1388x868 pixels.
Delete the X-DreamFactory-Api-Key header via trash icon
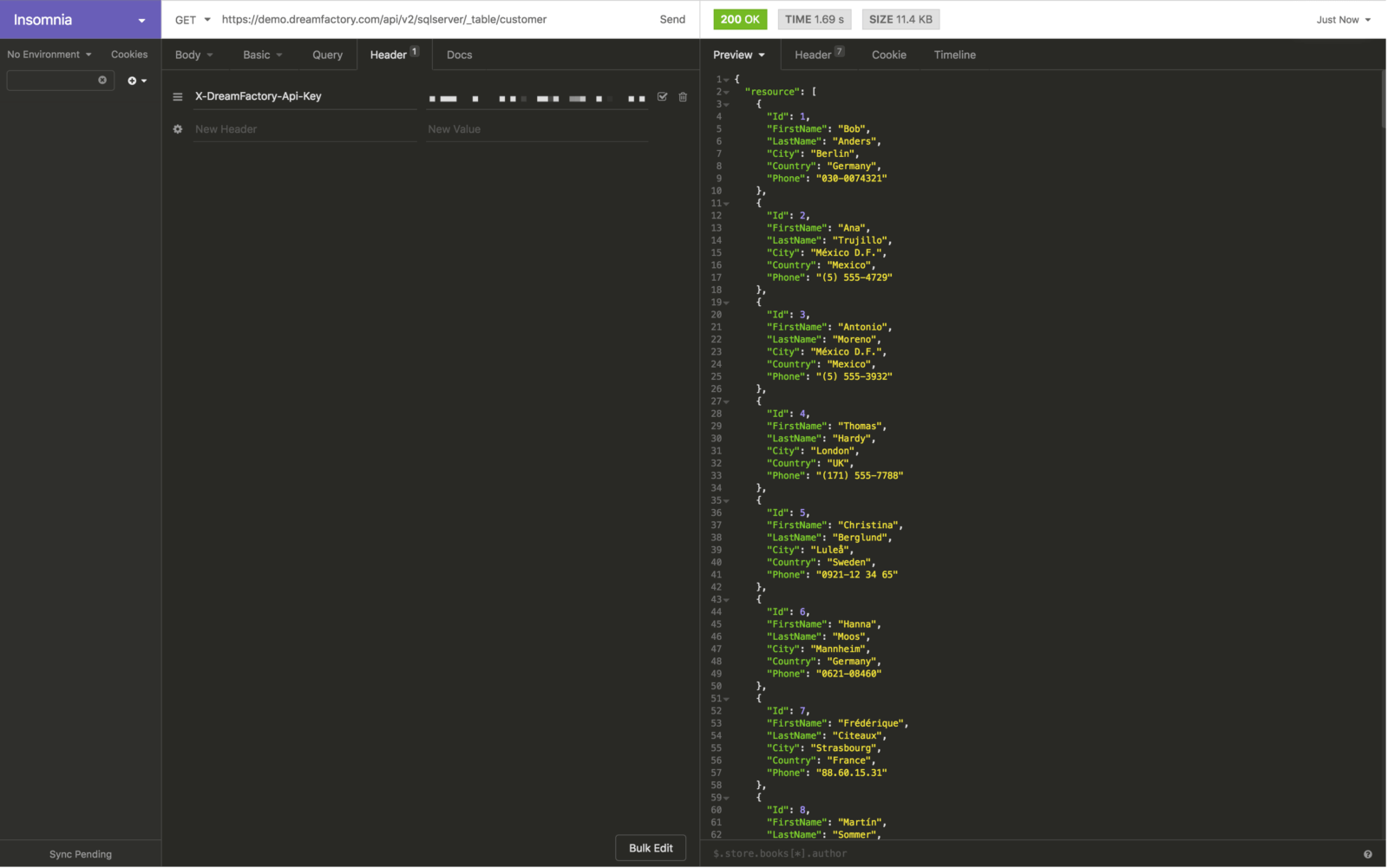683,97
